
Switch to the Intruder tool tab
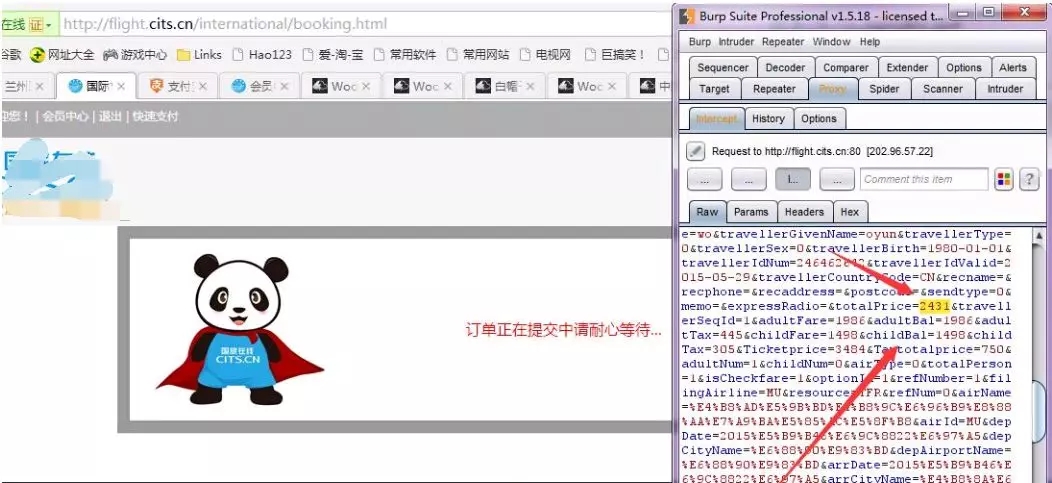[x=1004, y=89]
